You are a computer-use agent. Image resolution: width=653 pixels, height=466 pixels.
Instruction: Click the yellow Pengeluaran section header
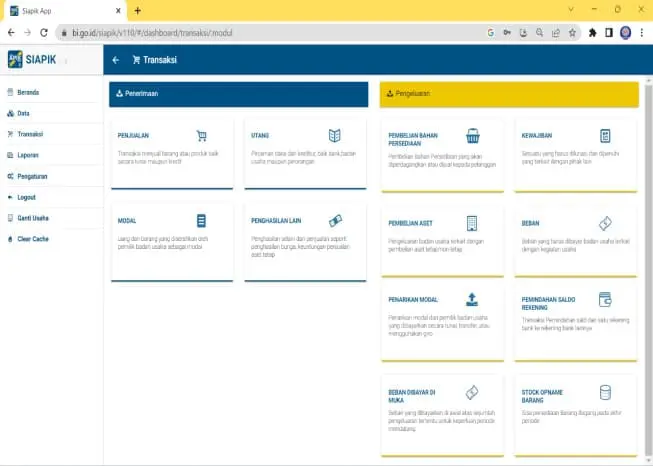click(509, 95)
